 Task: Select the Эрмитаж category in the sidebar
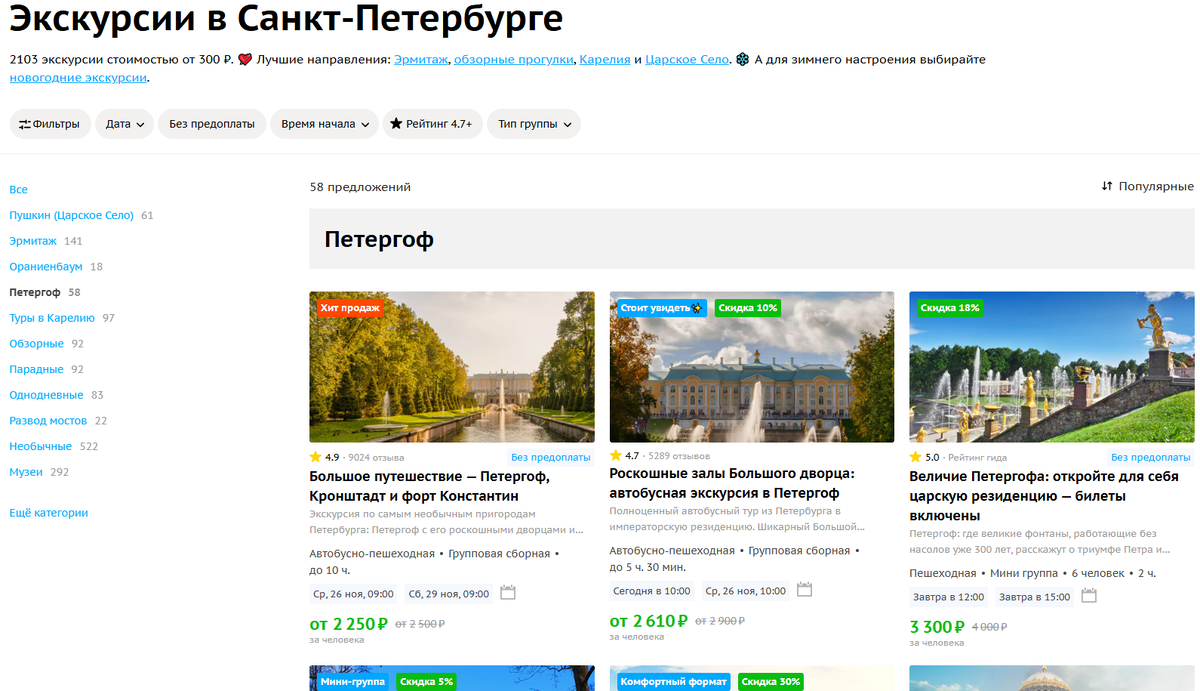tap(33, 241)
